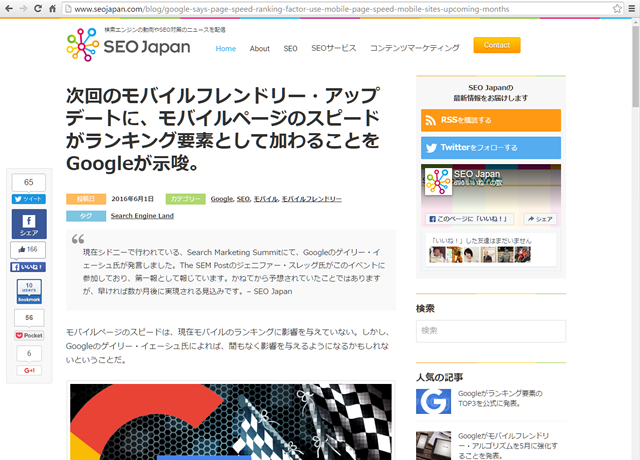
Task: Click the orange Contact button
Action: coord(496,45)
